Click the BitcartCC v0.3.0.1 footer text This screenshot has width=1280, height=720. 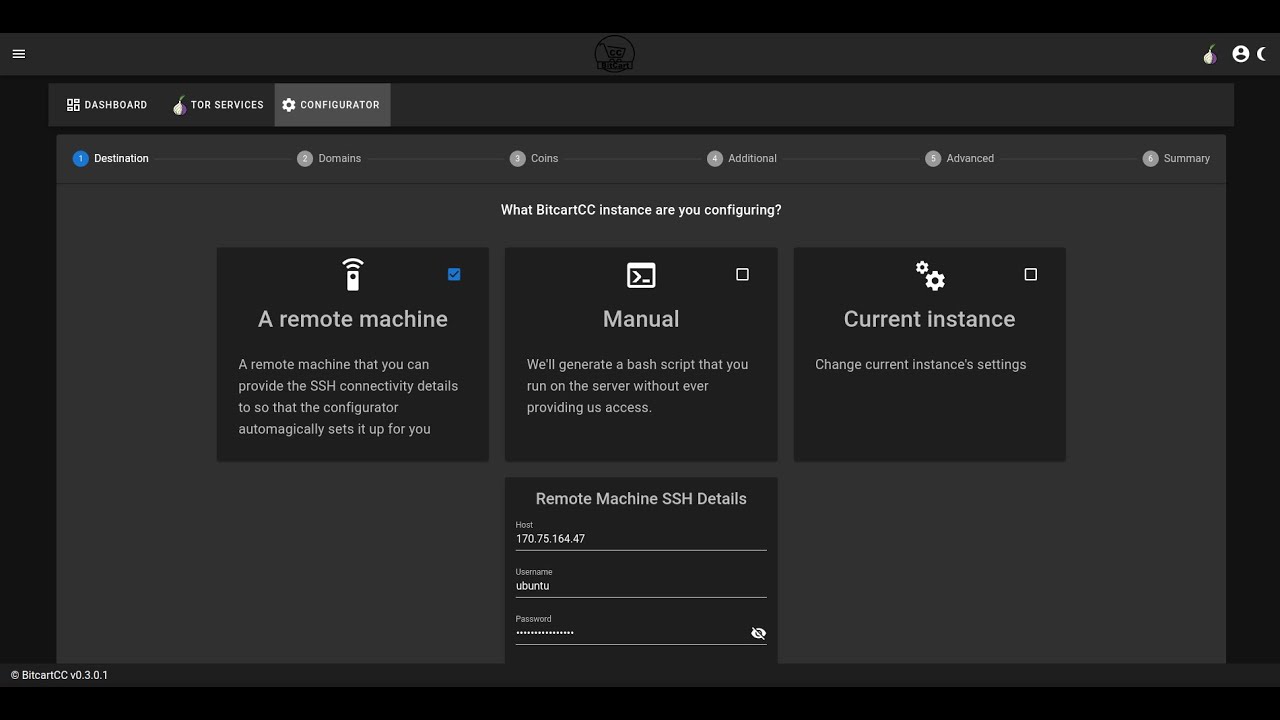[x=60, y=675]
